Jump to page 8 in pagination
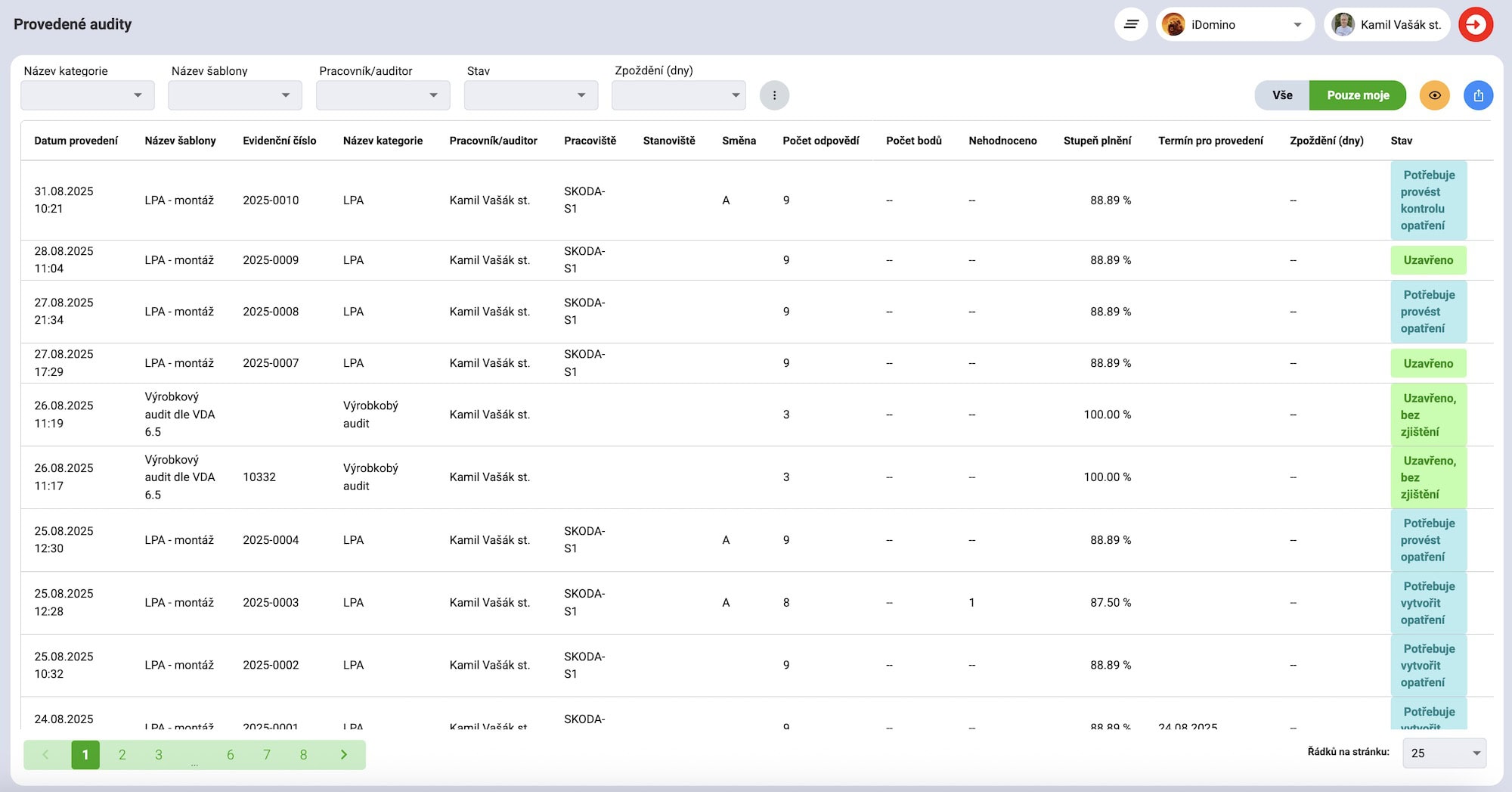 tap(303, 754)
